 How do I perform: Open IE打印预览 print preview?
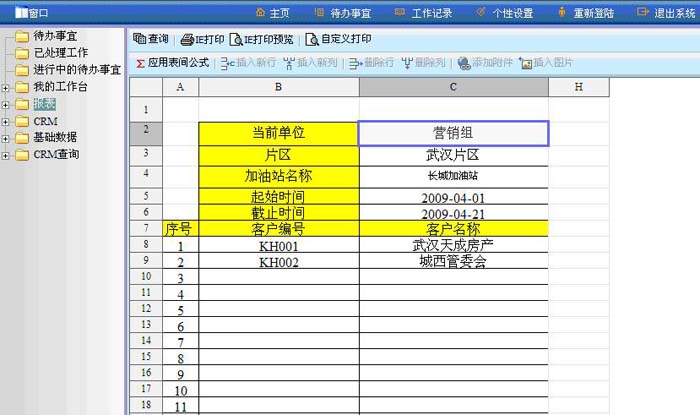236,40
